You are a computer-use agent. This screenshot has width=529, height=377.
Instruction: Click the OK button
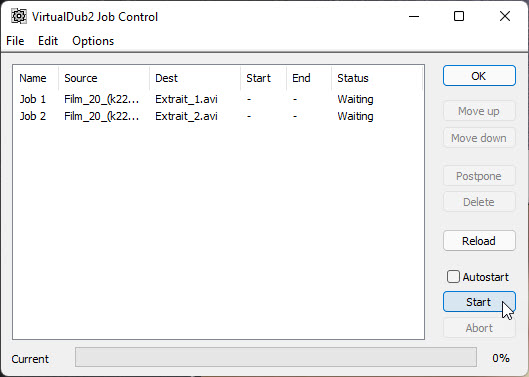click(x=479, y=76)
